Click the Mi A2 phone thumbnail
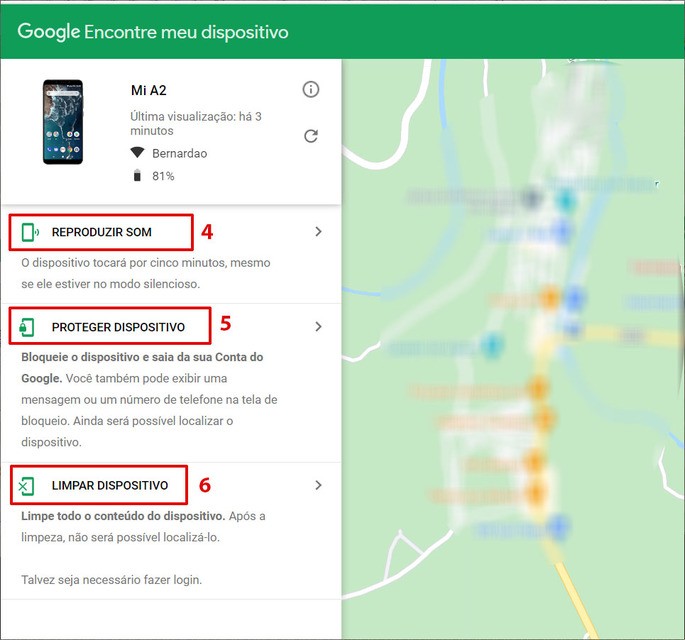This screenshot has height=640, width=685. click(x=63, y=122)
